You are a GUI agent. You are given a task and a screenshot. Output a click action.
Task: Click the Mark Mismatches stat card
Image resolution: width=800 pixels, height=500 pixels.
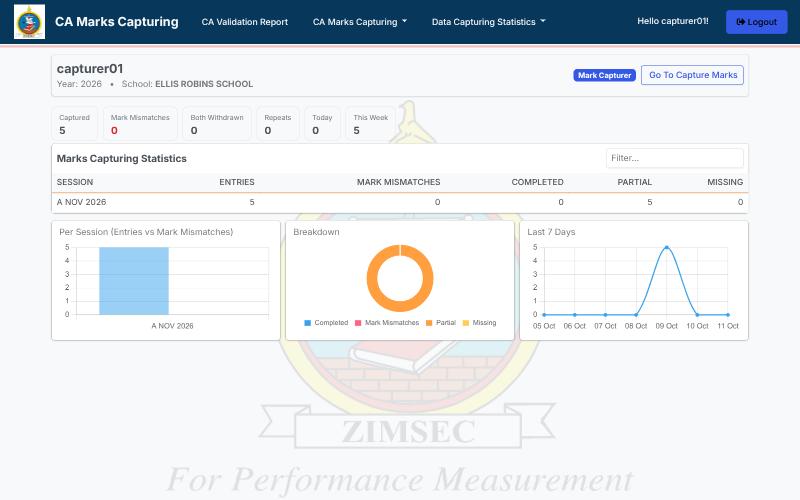click(x=140, y=124)
